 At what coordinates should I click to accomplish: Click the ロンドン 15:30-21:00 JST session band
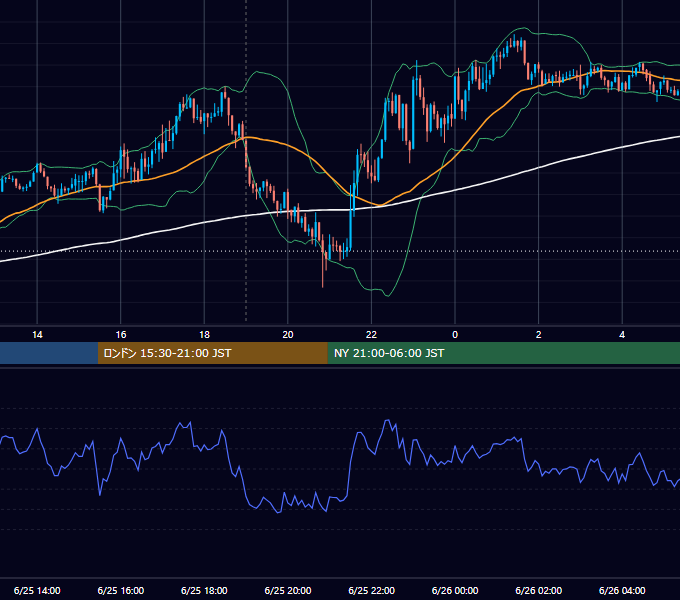click(x=212, y=353)
